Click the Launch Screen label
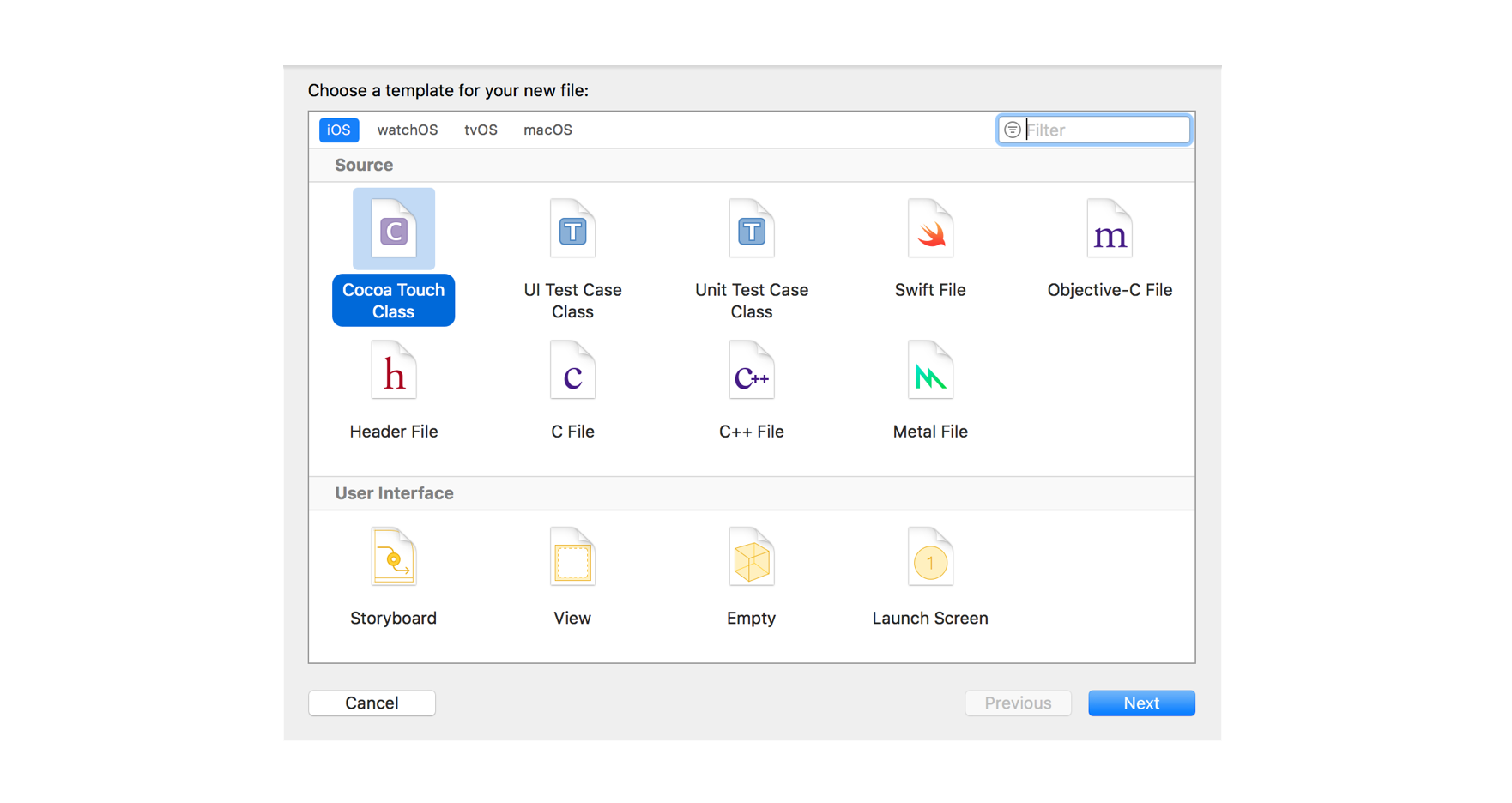This screenshot has height=803, width=1512. point(930,618)
